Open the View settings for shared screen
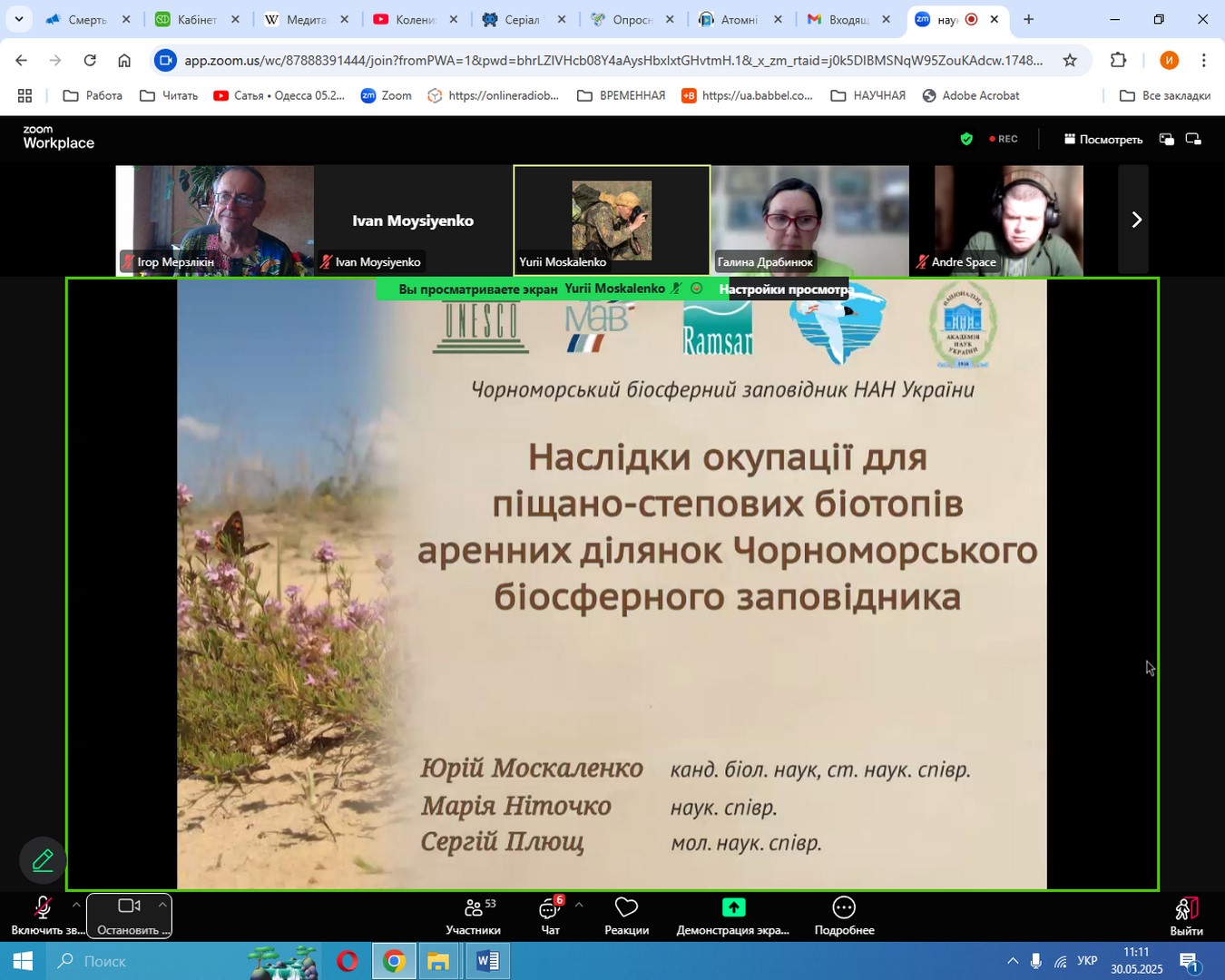The image size is (1225, 980). coord(785,289)
